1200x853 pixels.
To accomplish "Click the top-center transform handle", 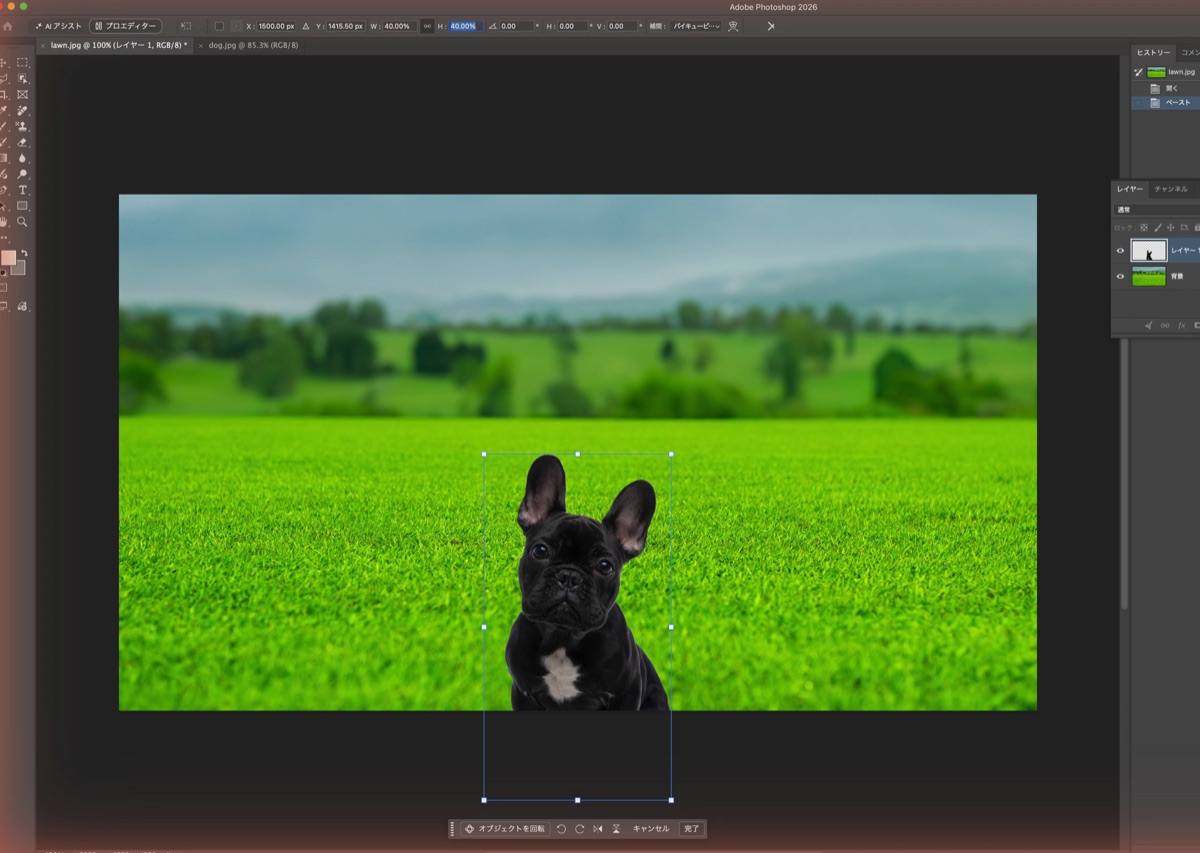I will pos(578,454).
